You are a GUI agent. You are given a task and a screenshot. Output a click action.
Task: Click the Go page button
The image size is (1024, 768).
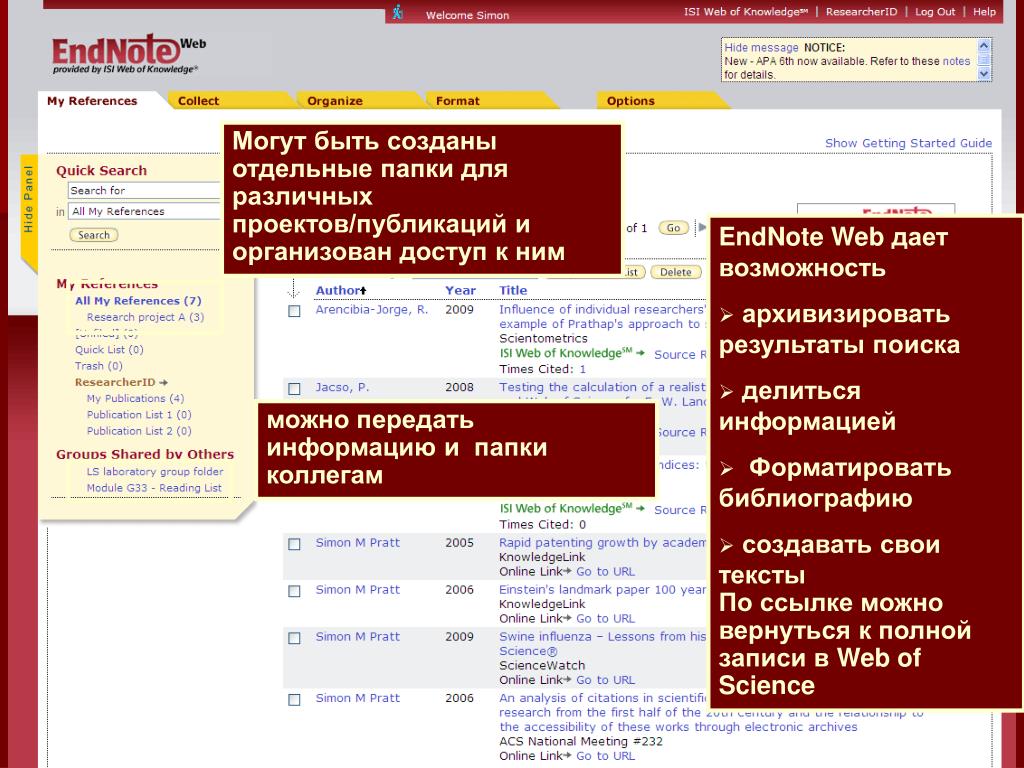coord(673,228)
